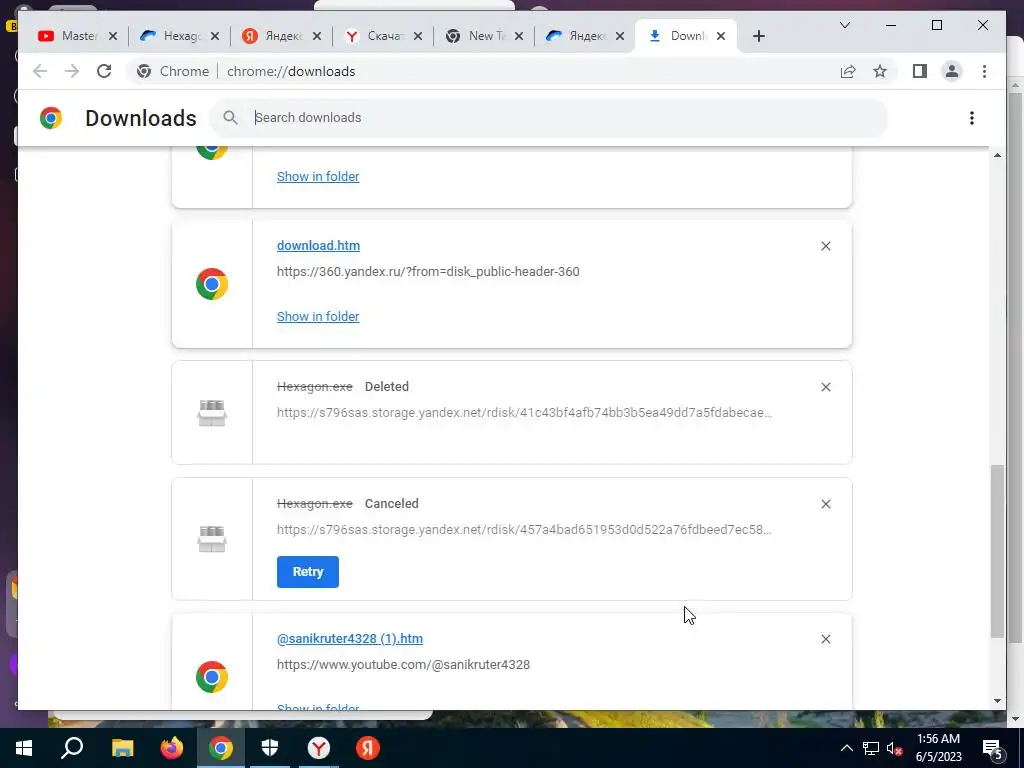Viewport: 1024px width, 768px height.
Task: Open new tab with plus button
Action: (758, 36)
